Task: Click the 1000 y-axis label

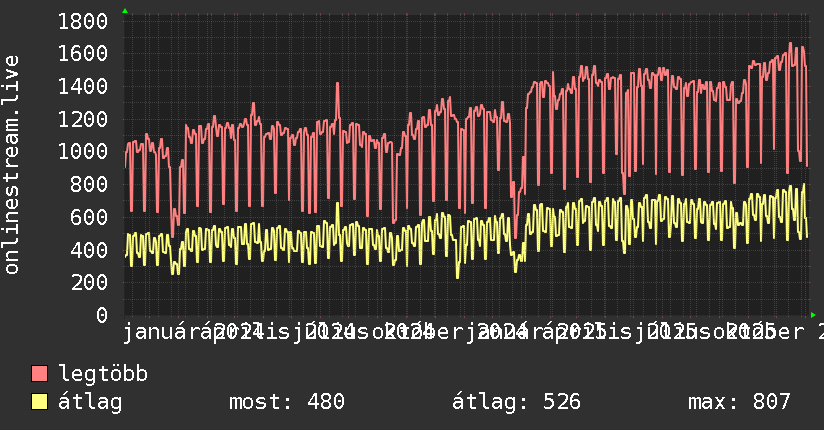Action: pos(83,151)
